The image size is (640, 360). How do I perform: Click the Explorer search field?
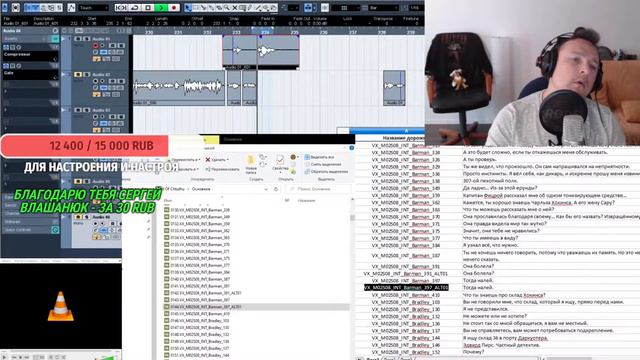click(318, 189)
